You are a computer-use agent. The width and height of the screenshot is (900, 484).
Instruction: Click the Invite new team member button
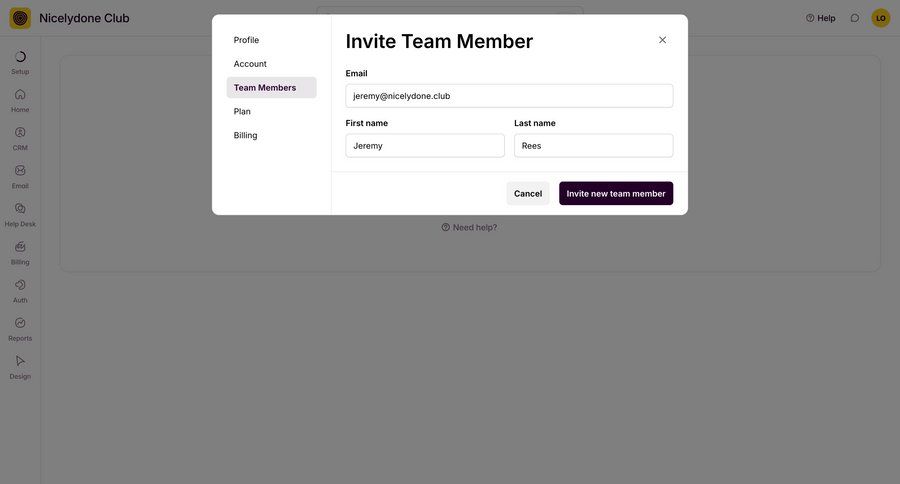(x=616, y=193)
